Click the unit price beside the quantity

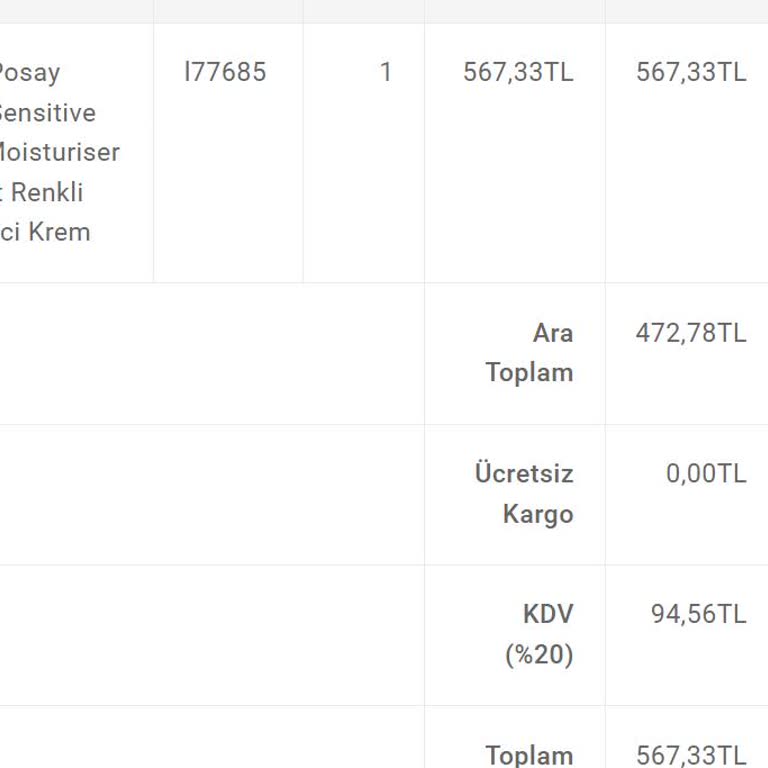tap(518, 73)
